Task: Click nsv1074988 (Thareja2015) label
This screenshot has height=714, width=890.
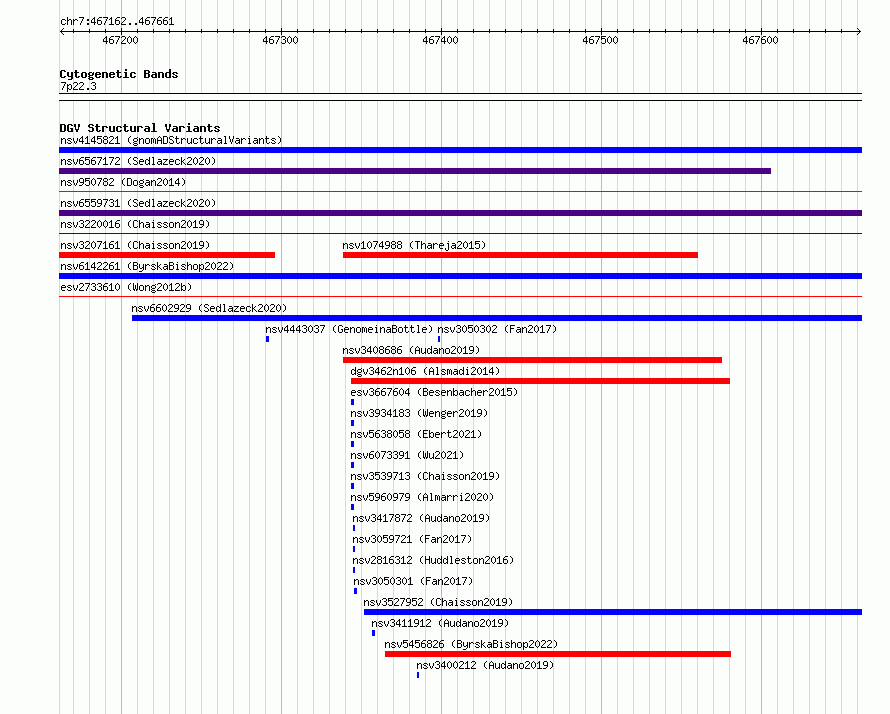Action: 414,245
